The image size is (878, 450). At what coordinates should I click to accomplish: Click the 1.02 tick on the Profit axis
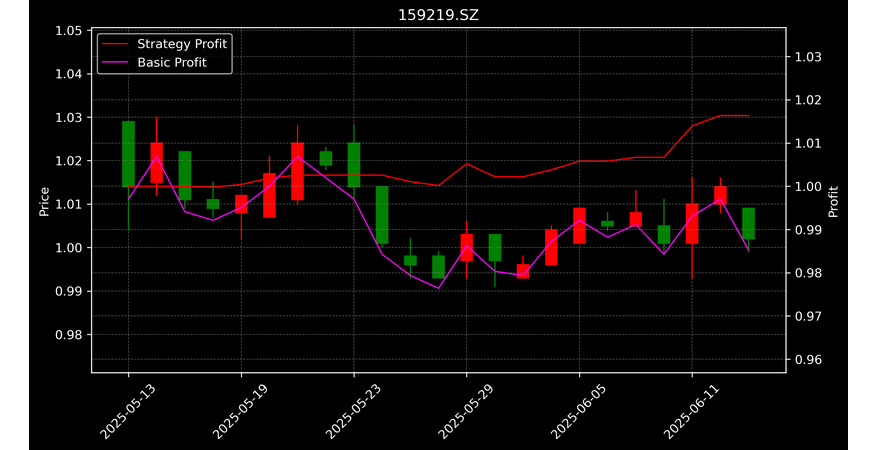click(808, 100)
